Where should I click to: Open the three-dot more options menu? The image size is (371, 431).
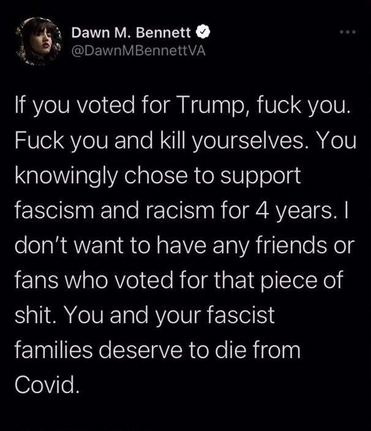pos(348,32)
